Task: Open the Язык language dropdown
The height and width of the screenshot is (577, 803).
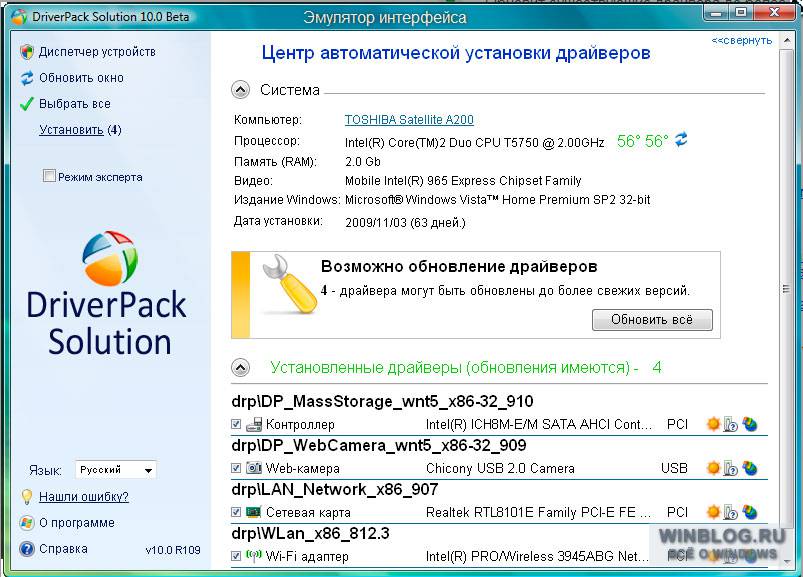Action: 116,470
